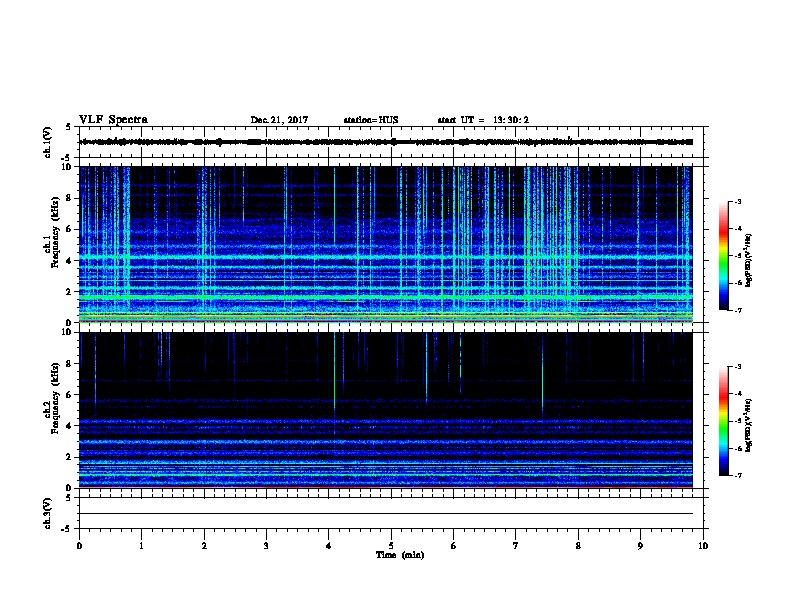Click time-axis tick label '9'
This screenshot has height=612, width=792.
pyautogui.click(x=640, y=545)
